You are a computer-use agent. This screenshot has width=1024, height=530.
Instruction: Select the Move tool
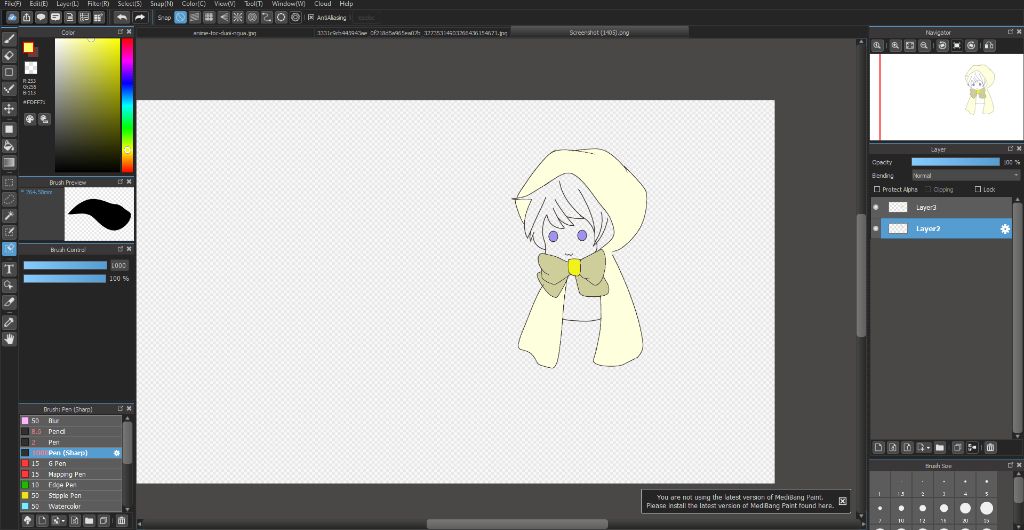pos(9,108)
